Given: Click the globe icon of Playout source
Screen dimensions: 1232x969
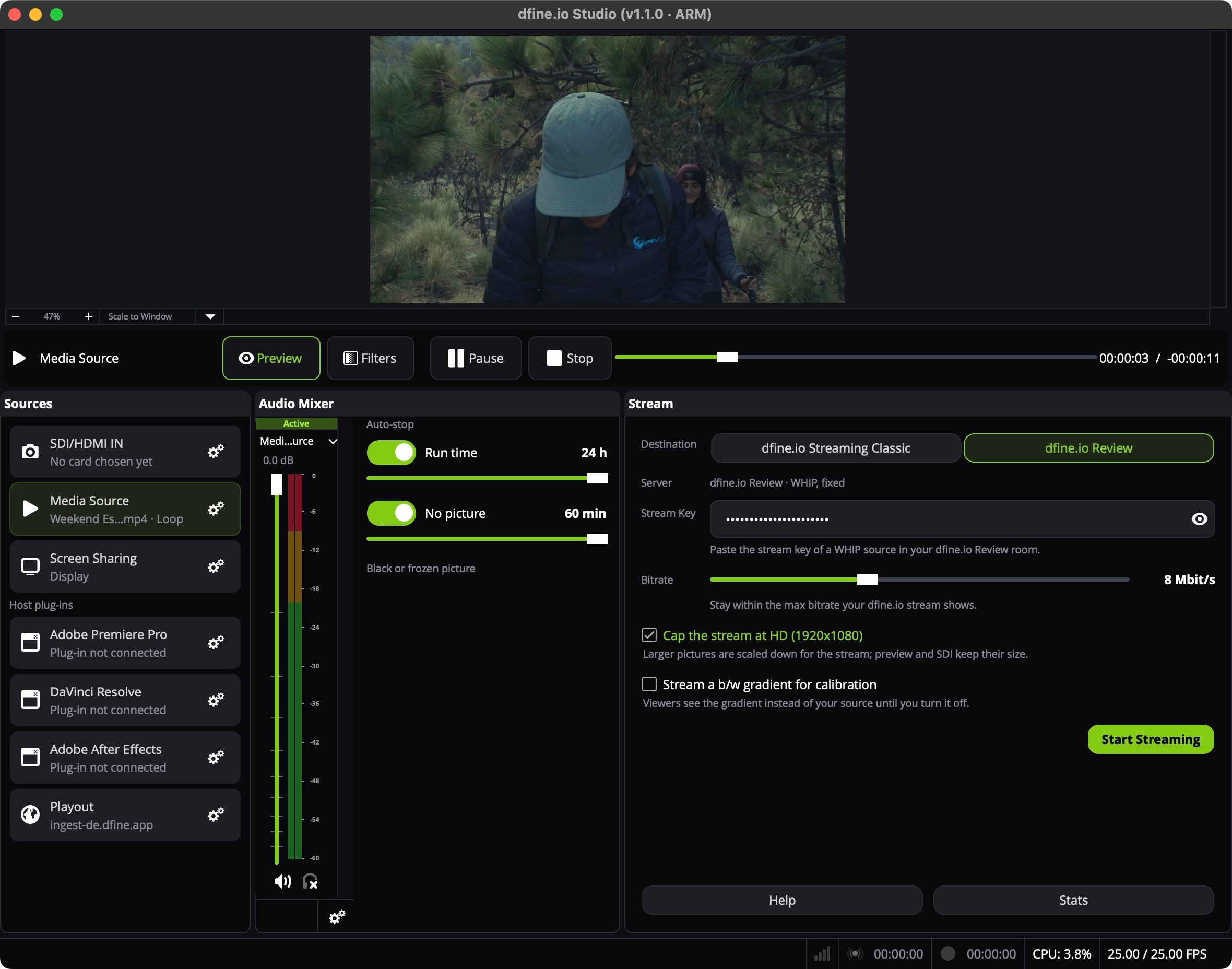Looking at the screenshot, I should [x=30, y=816].
